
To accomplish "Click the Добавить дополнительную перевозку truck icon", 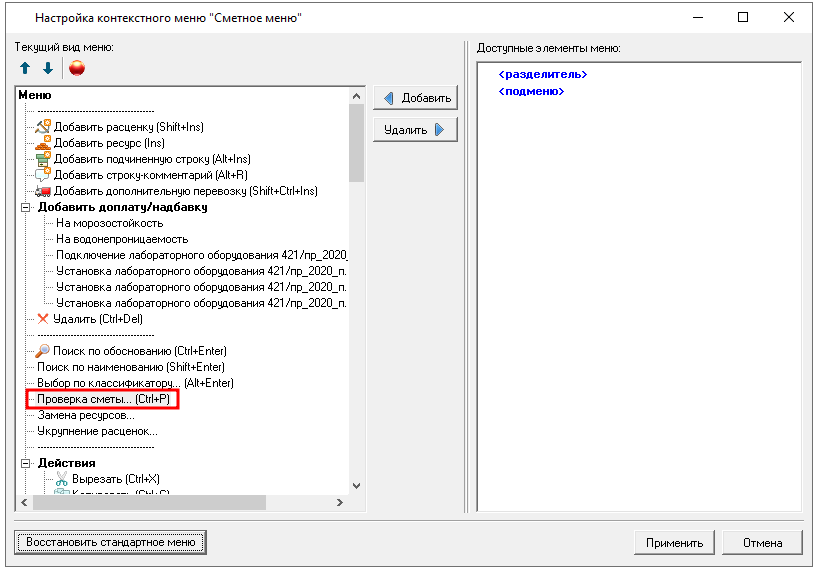I will (x=43, y=191).
